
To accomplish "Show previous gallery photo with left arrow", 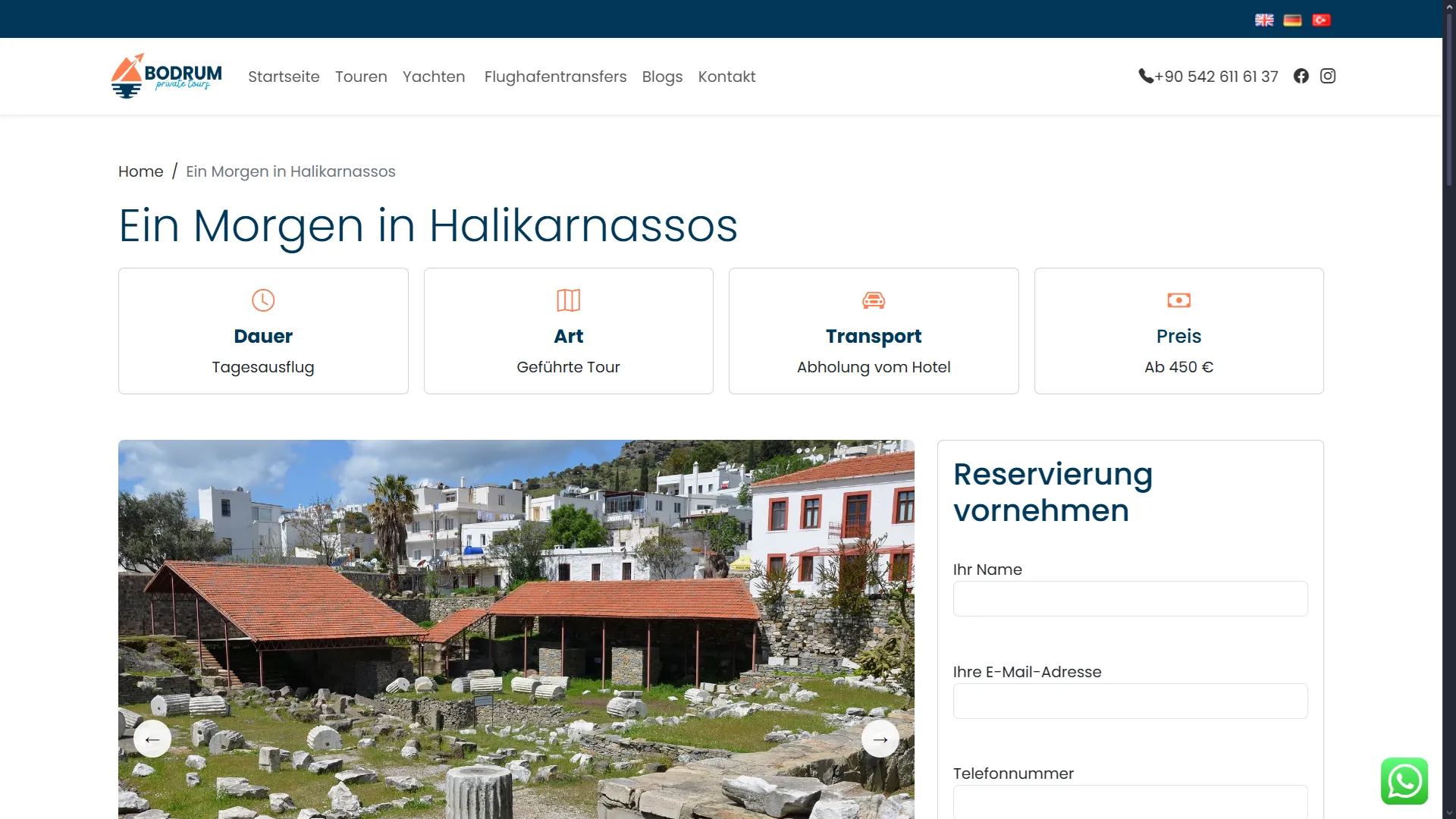I will tap(152, 739).
